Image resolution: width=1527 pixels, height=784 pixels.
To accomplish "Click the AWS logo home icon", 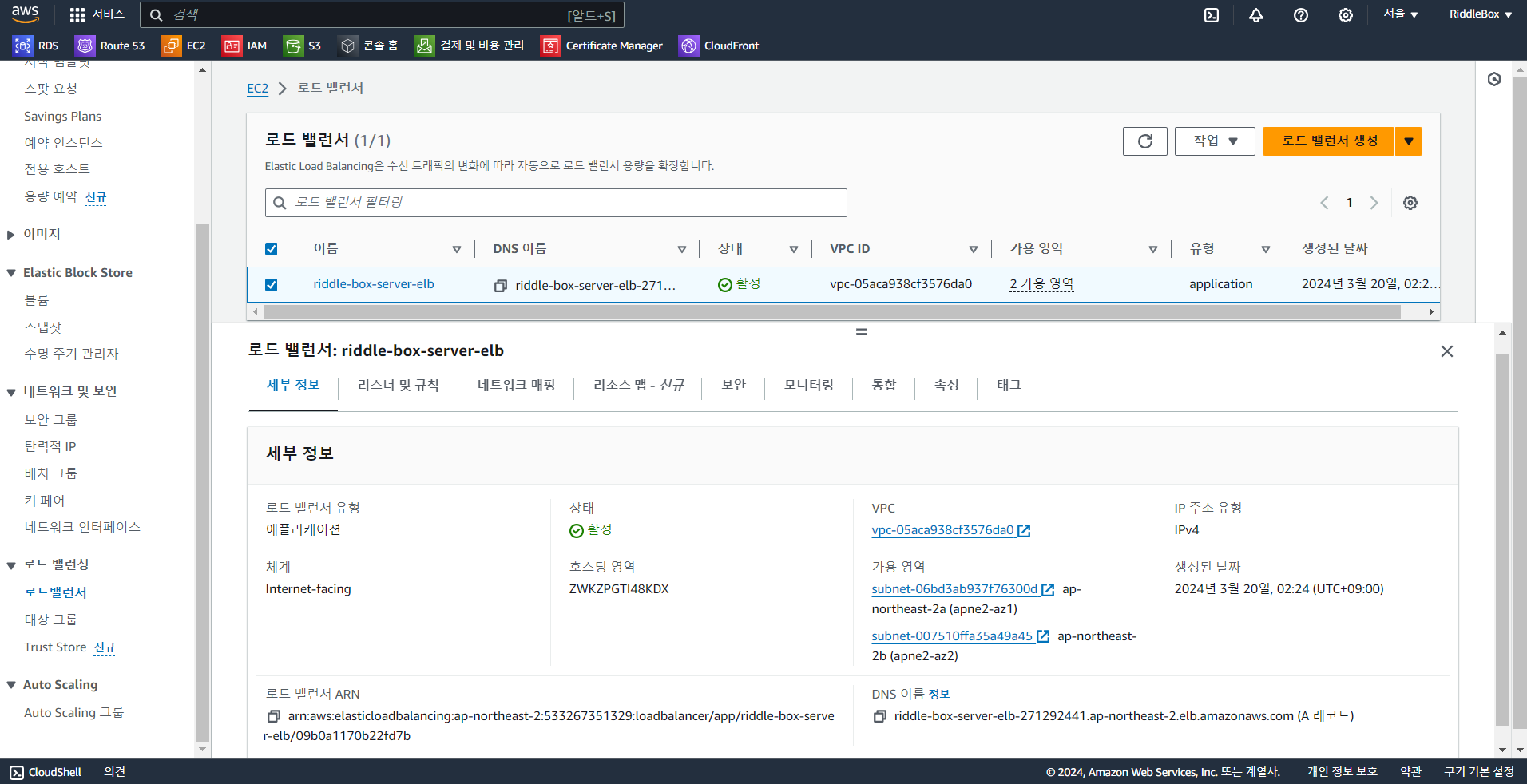I will pyautogui.click(x=26, y=14).
